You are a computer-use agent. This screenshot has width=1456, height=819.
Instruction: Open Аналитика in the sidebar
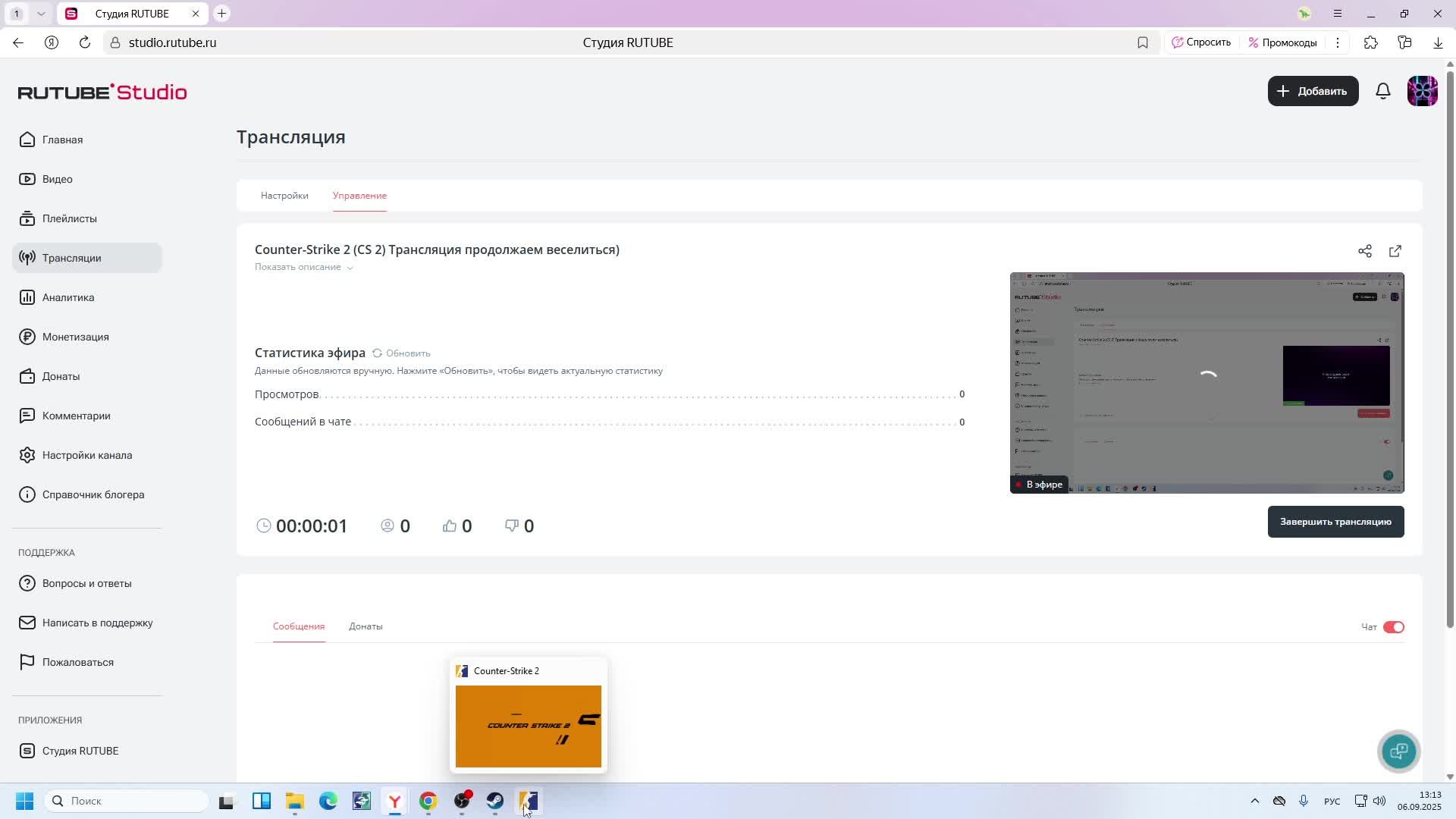point(68,297)
